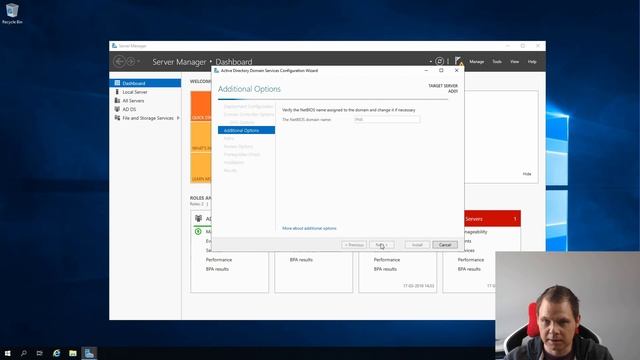Click the NetBIOS domain name field
The image size is (640, 360).
(x=387, y=120)
